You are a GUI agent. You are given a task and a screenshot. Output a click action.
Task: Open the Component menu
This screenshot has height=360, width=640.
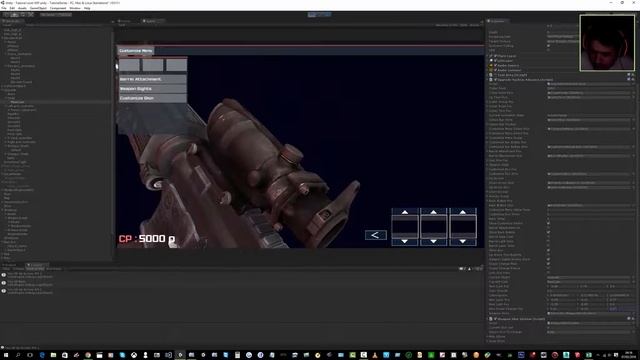[x=58, y=8]
